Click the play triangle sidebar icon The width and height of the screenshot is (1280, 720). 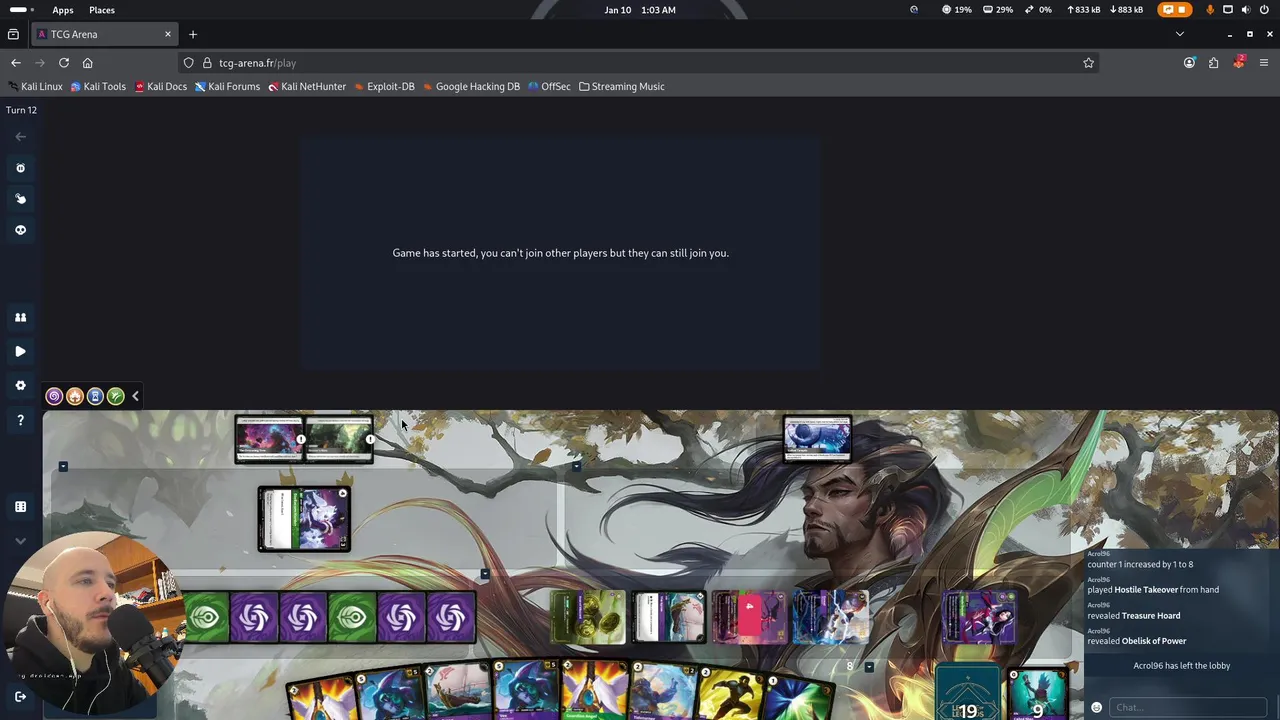coord(20,351)
